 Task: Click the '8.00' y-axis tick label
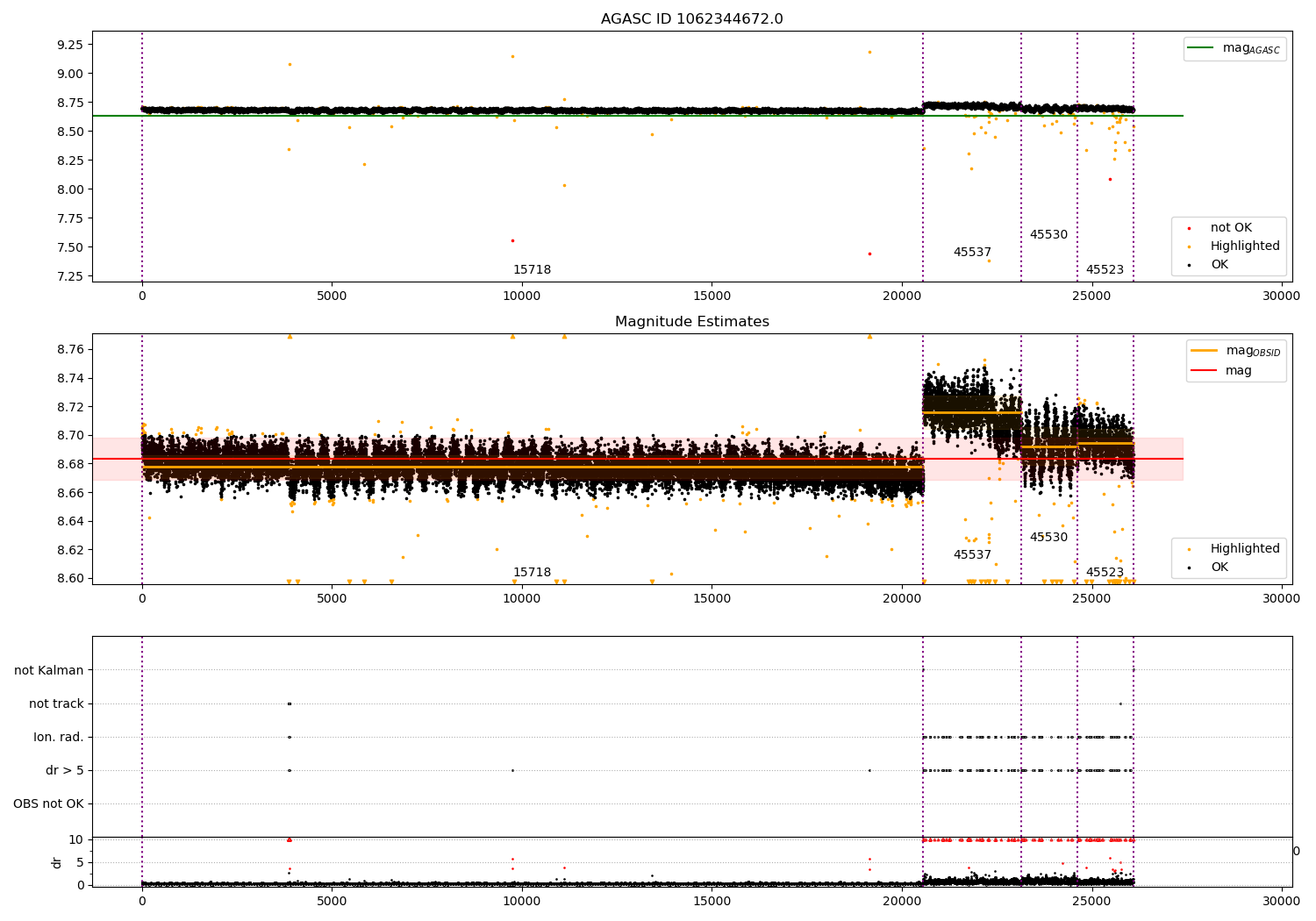click(x=70, y=189)
